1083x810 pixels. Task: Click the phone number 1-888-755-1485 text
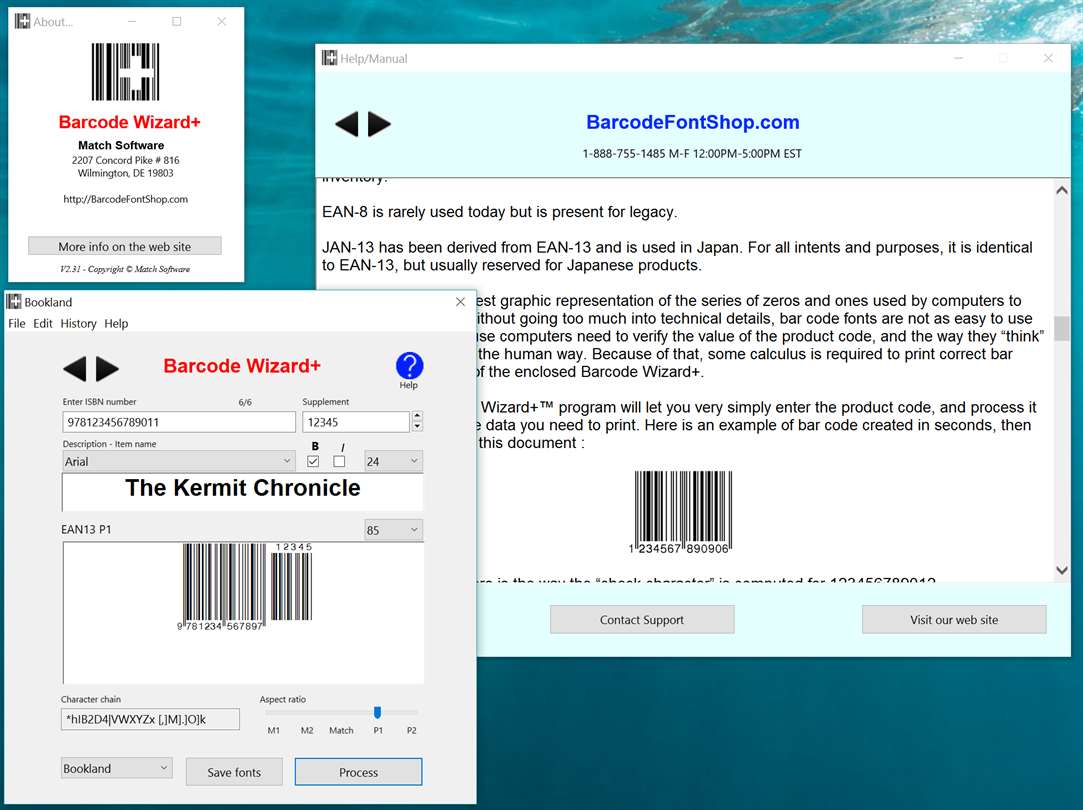point(624,153)
